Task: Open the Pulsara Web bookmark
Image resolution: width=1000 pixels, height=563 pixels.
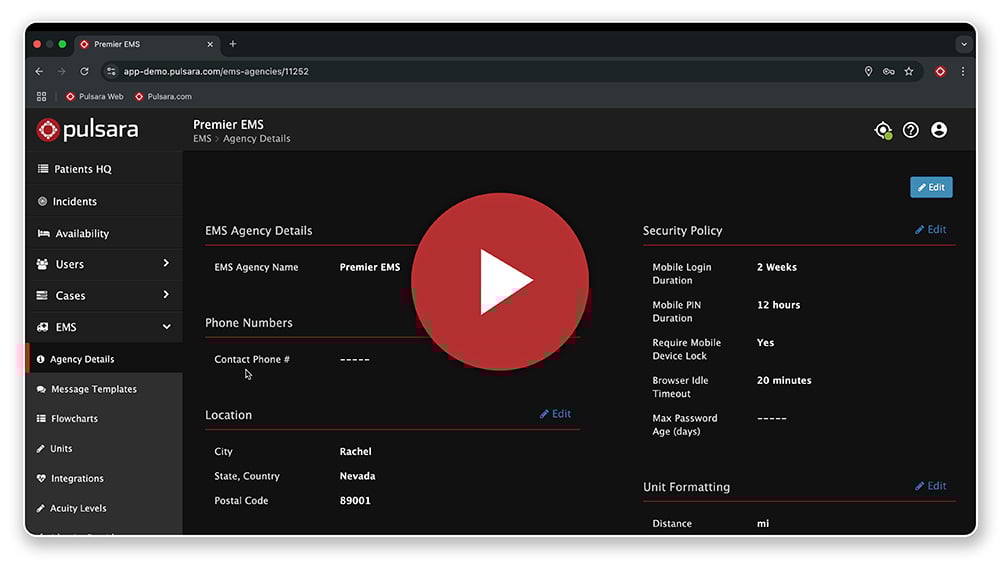Action: click(95, 97)
